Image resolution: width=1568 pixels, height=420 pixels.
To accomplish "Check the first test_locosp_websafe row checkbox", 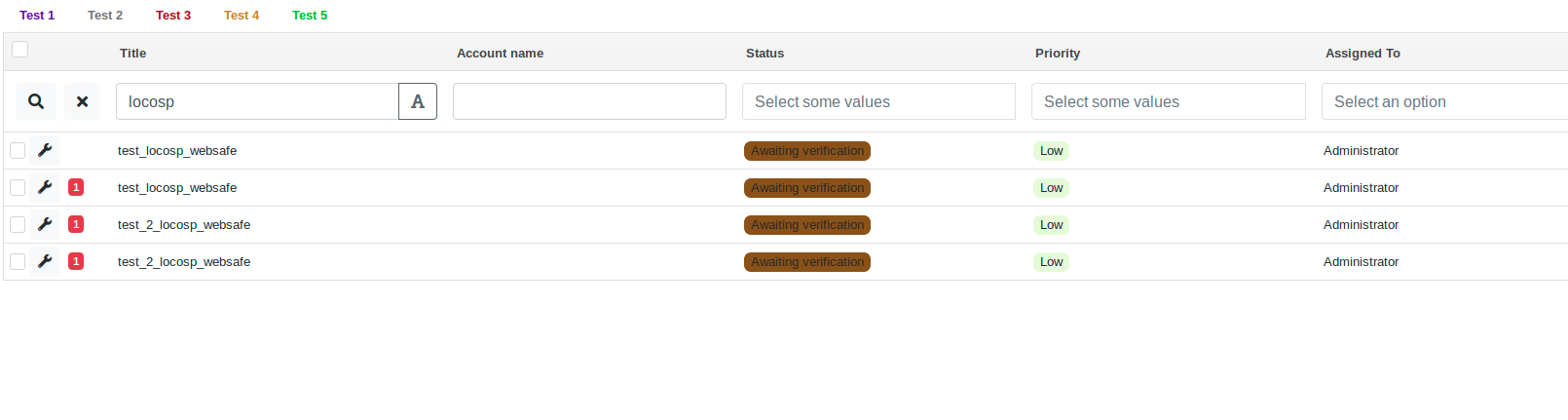I will [18, 151].
